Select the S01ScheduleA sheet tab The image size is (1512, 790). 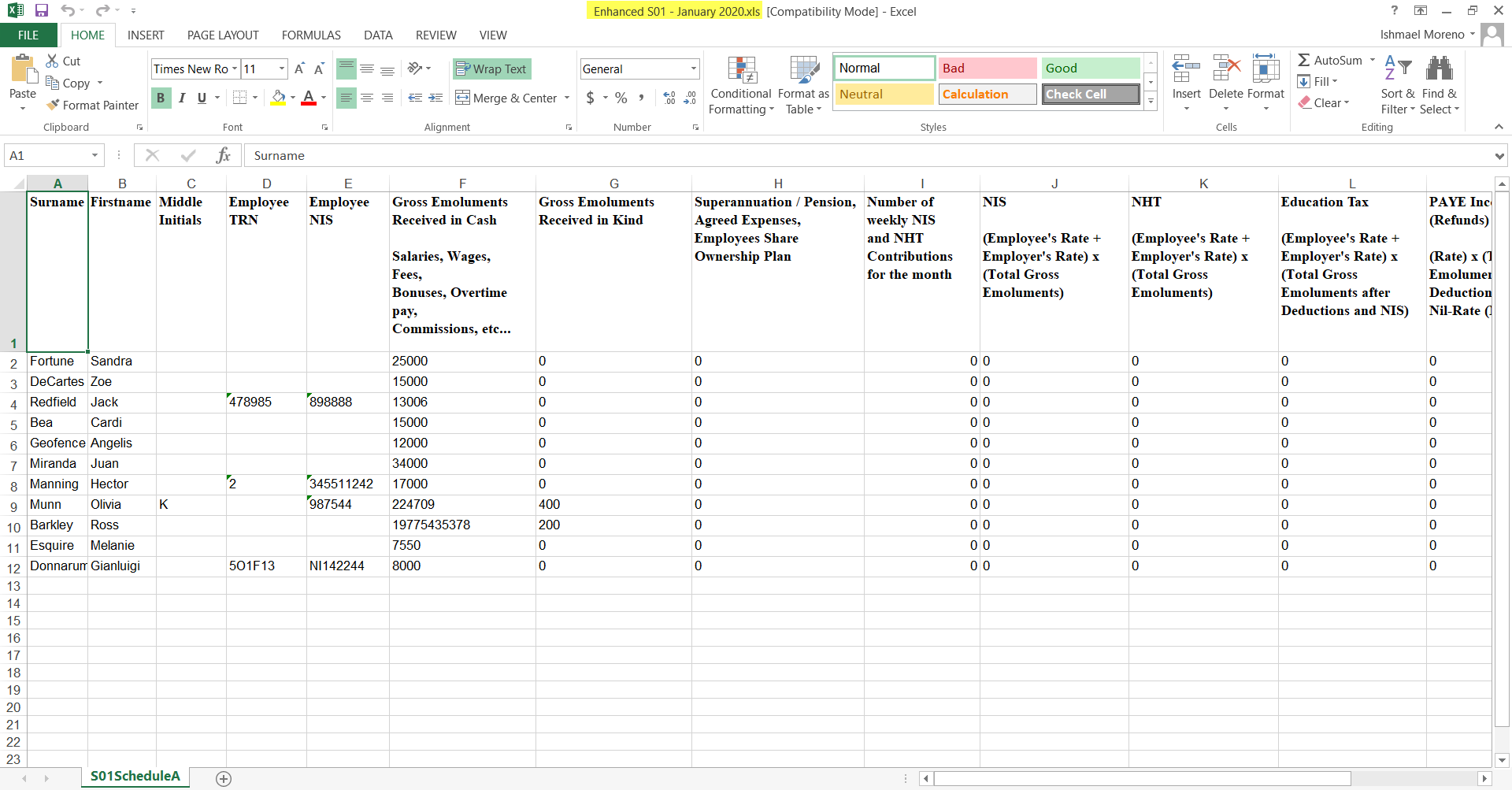click(x=135, y=777)
